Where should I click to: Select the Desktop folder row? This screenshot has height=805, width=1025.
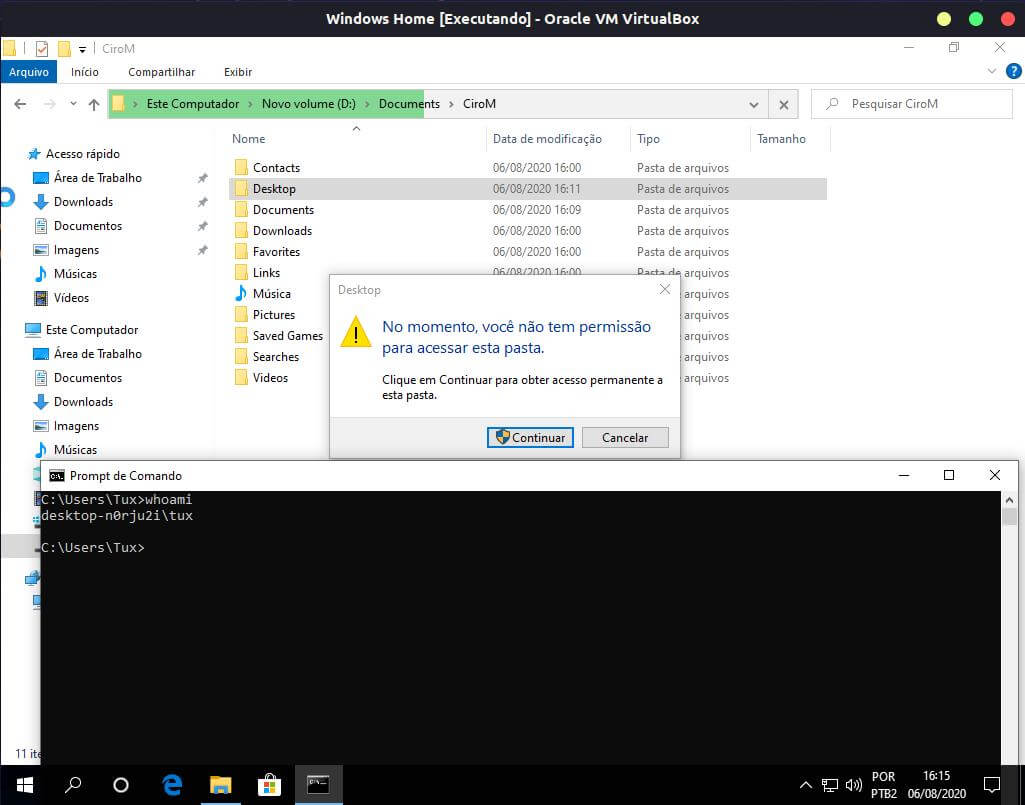(528, 189)
